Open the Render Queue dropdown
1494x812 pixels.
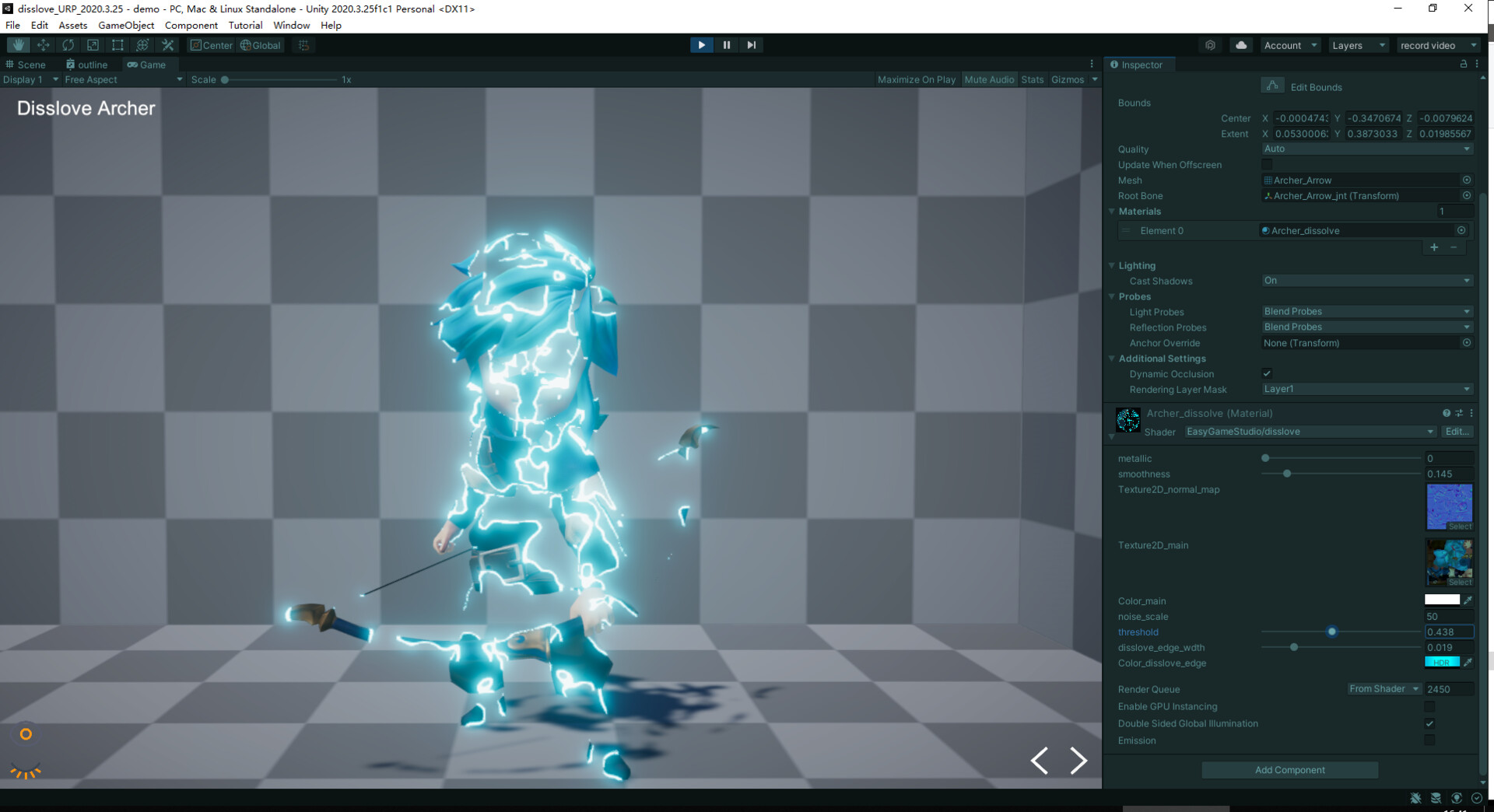(1384, 689)
